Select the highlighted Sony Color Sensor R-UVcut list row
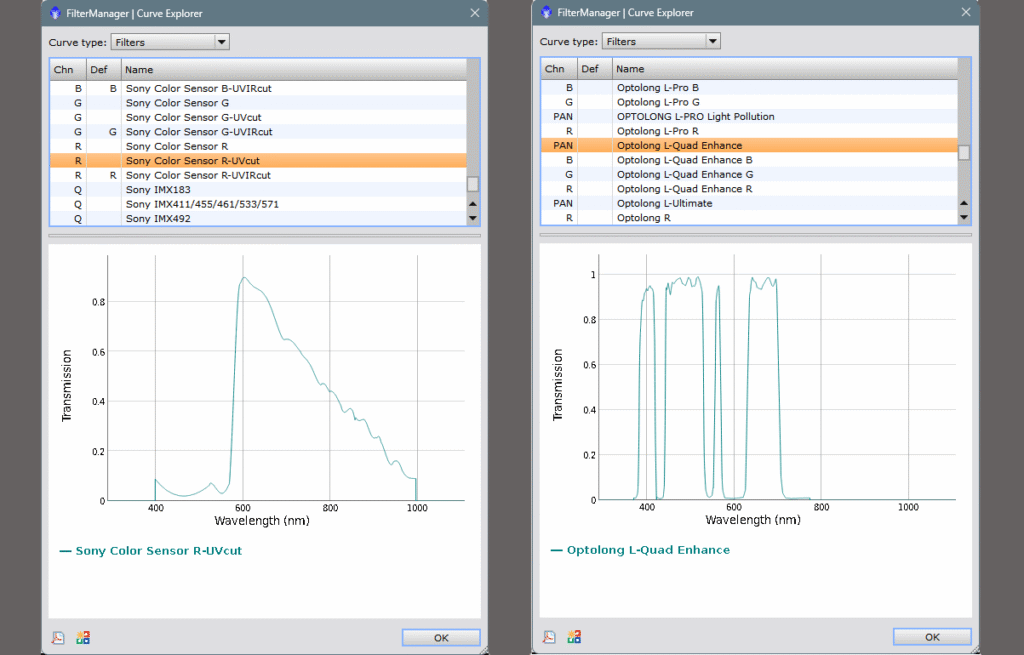The image size is (1024, 655). point(259,161)
